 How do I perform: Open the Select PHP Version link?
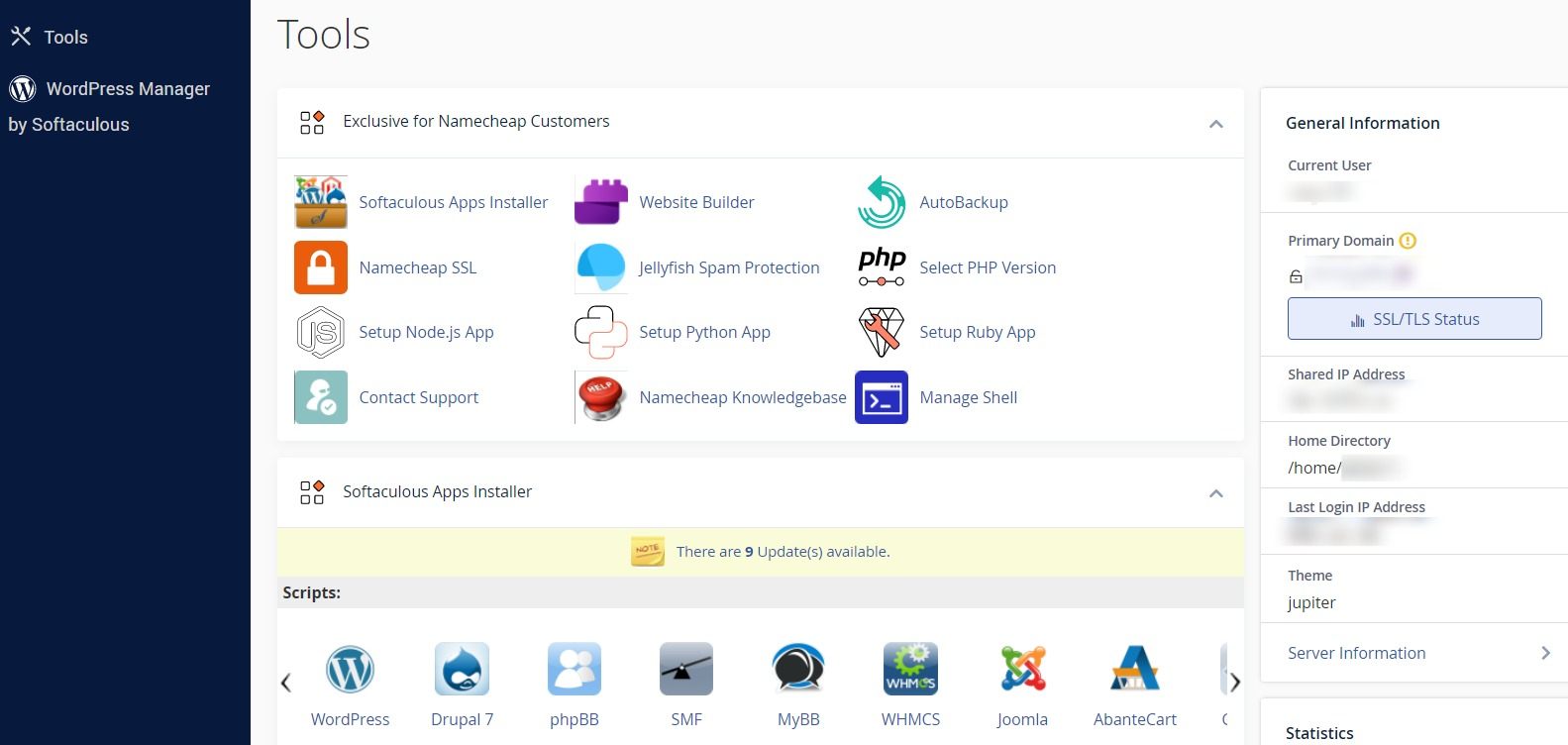(988, 267)
